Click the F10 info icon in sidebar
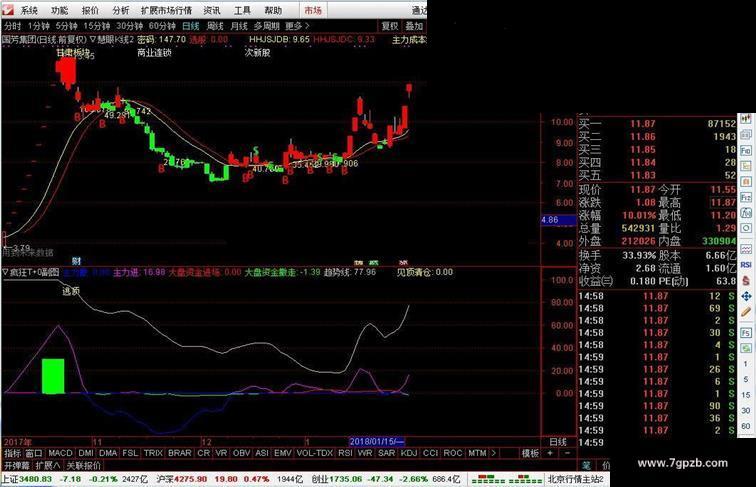 point(746,150)
